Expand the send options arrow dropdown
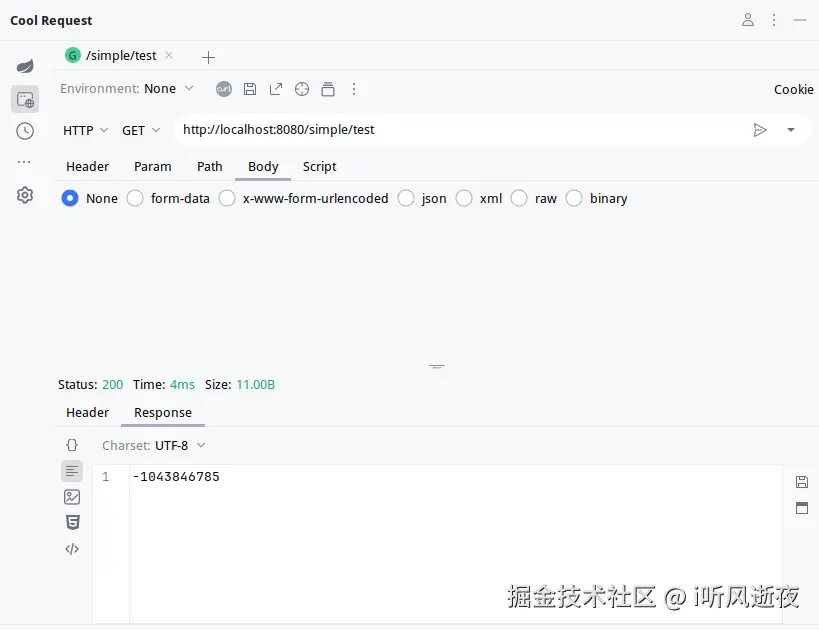The height and width of the screenshot is (630, 819). [791, 130]
